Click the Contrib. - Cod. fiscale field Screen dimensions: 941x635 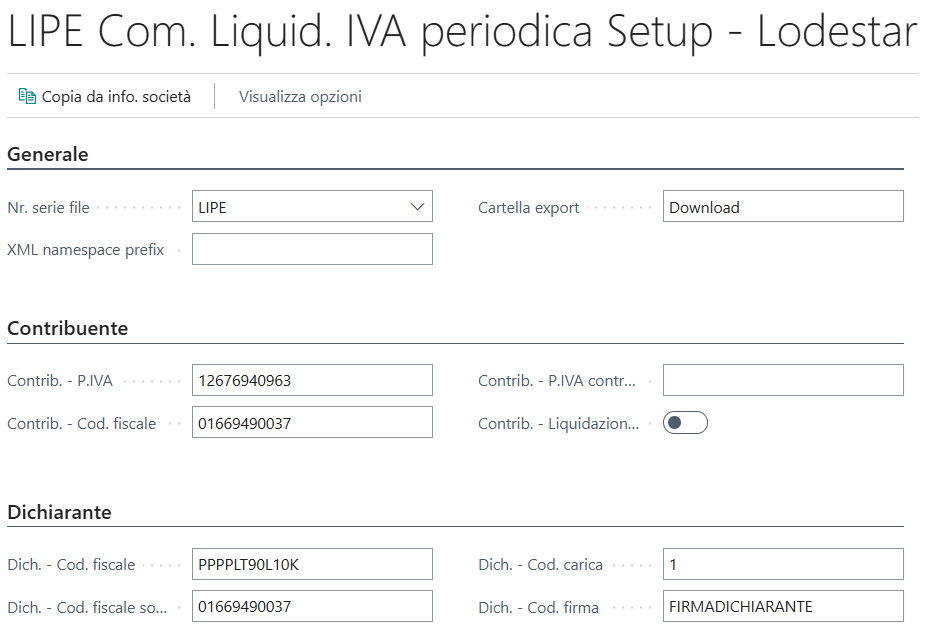click(311, 422)
